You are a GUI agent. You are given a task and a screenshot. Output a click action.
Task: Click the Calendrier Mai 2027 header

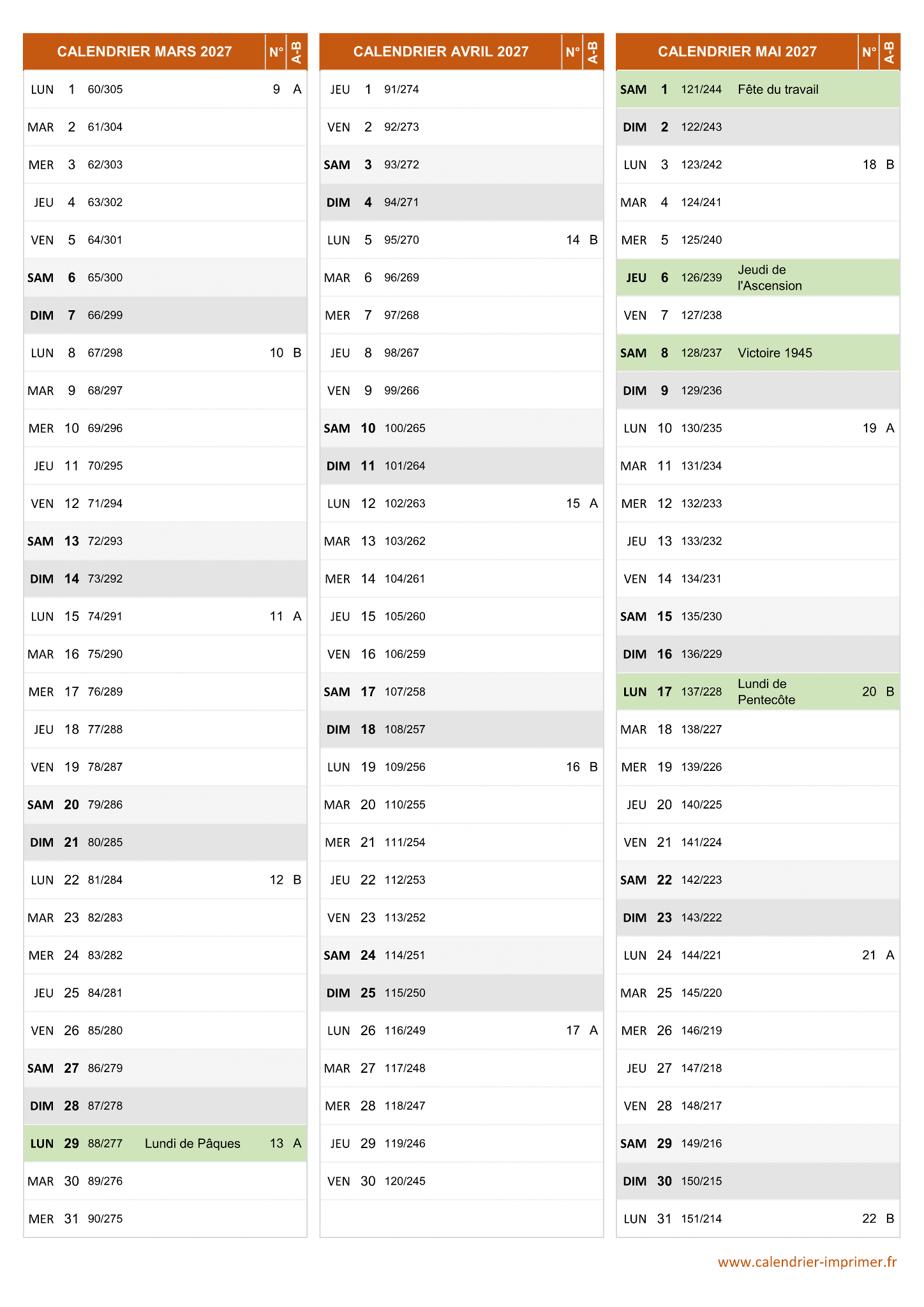coord(737,52)
